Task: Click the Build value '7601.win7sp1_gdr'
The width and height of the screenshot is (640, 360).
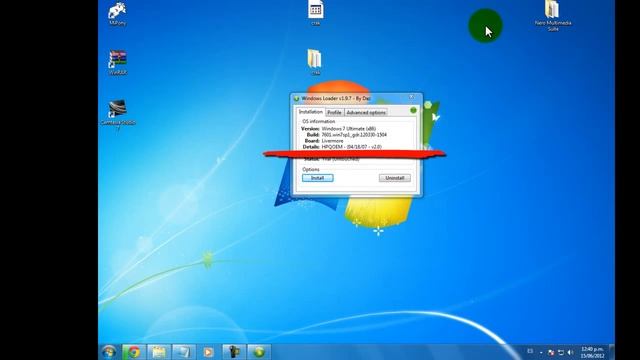Action: click(x=354, y=135)
